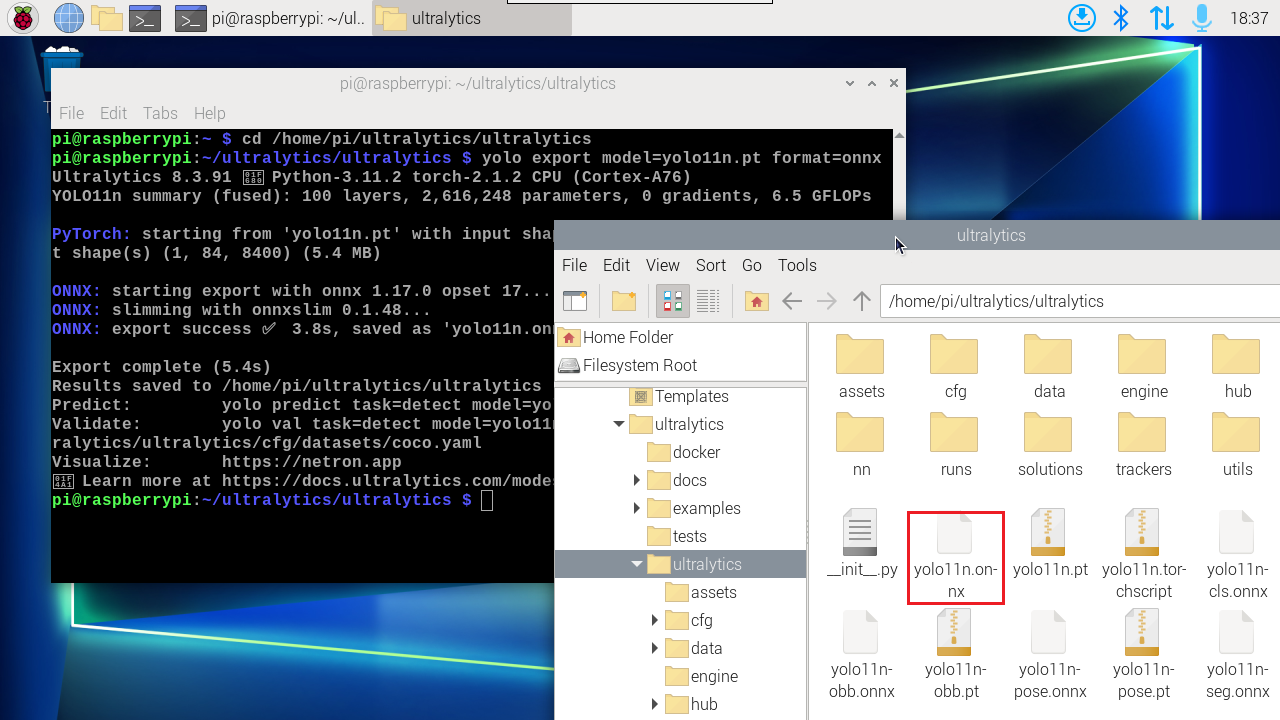Open the Raspberry Pi main menu
The height and width of the screenshot is (720, 1280).
click(x=22, y=18)
